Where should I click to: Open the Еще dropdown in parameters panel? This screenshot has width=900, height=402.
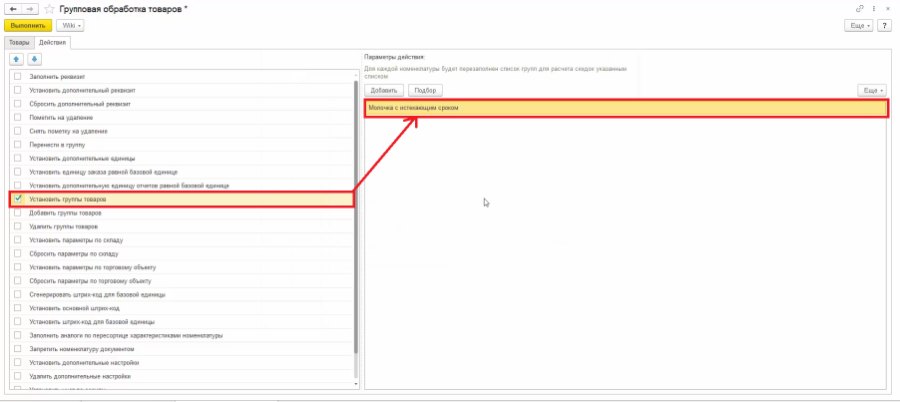coord(871,91)
